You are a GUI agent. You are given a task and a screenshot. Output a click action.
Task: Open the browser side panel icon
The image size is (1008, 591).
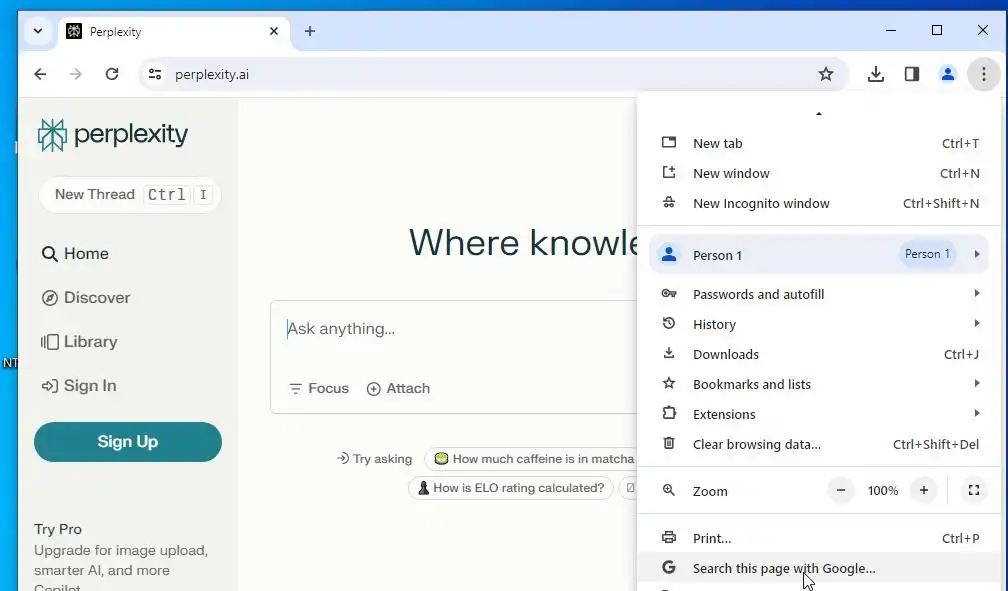click(912, 74)
